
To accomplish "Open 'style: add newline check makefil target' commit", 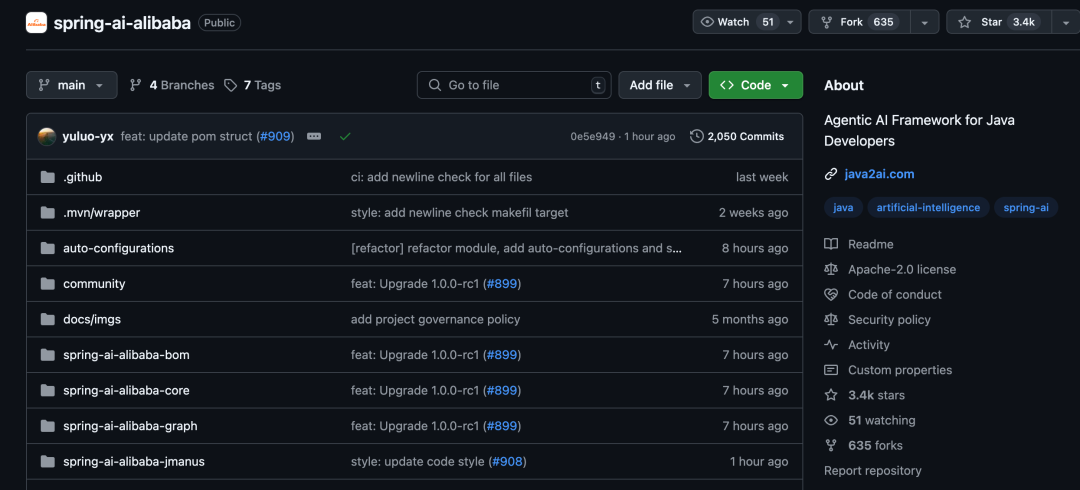I will [459, 212].
